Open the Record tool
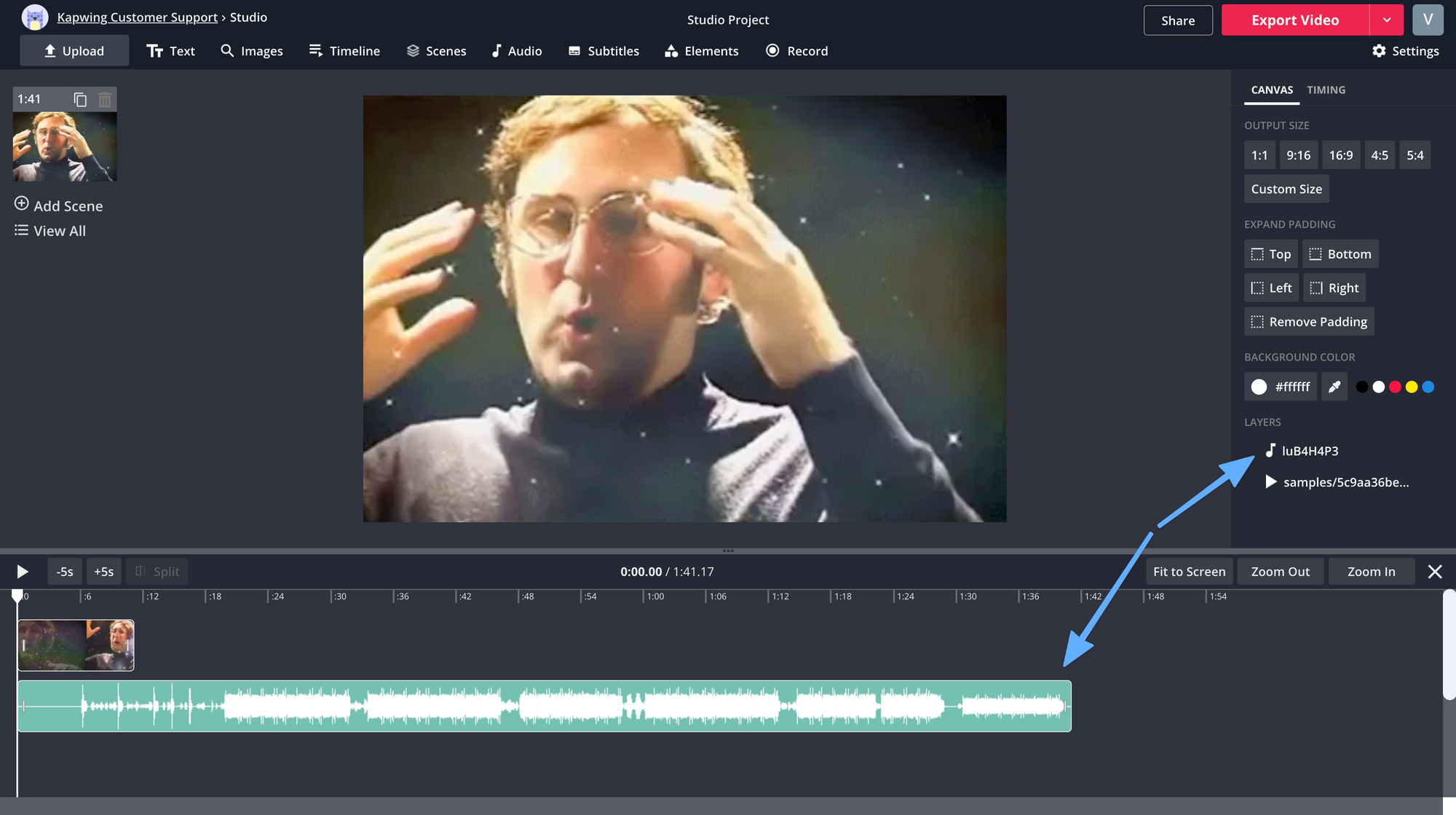Image resolution: width=1456 pixels, height=815 pixels. click(796, 51)
